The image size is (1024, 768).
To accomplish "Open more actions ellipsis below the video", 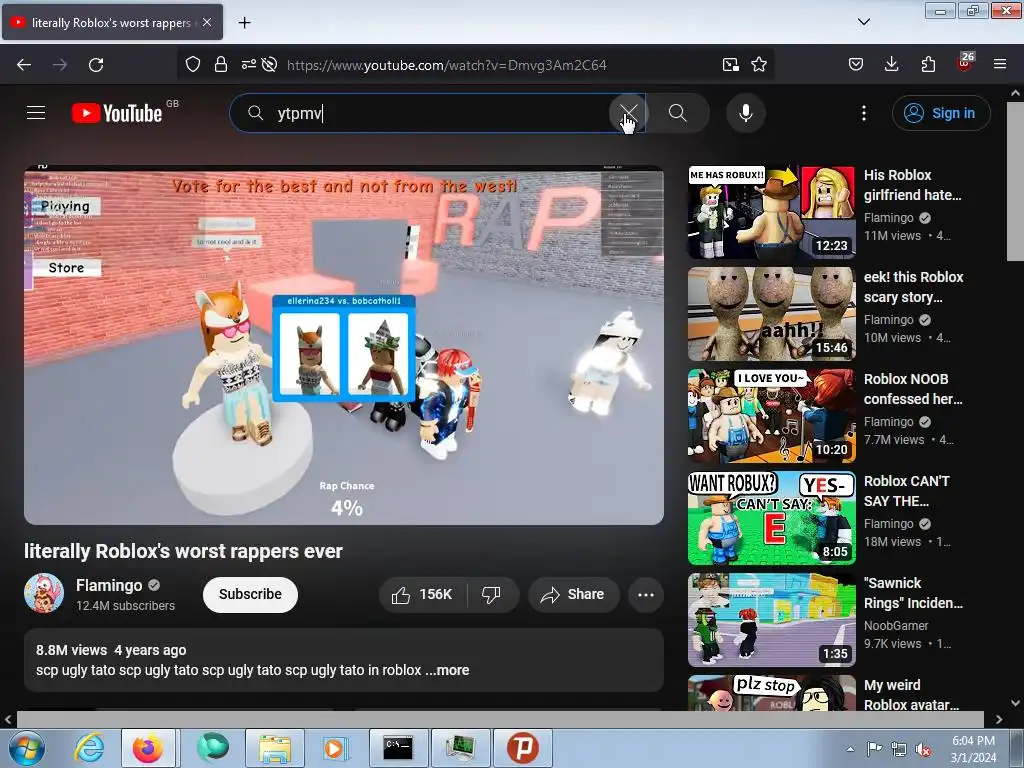I will click(646, 594).
